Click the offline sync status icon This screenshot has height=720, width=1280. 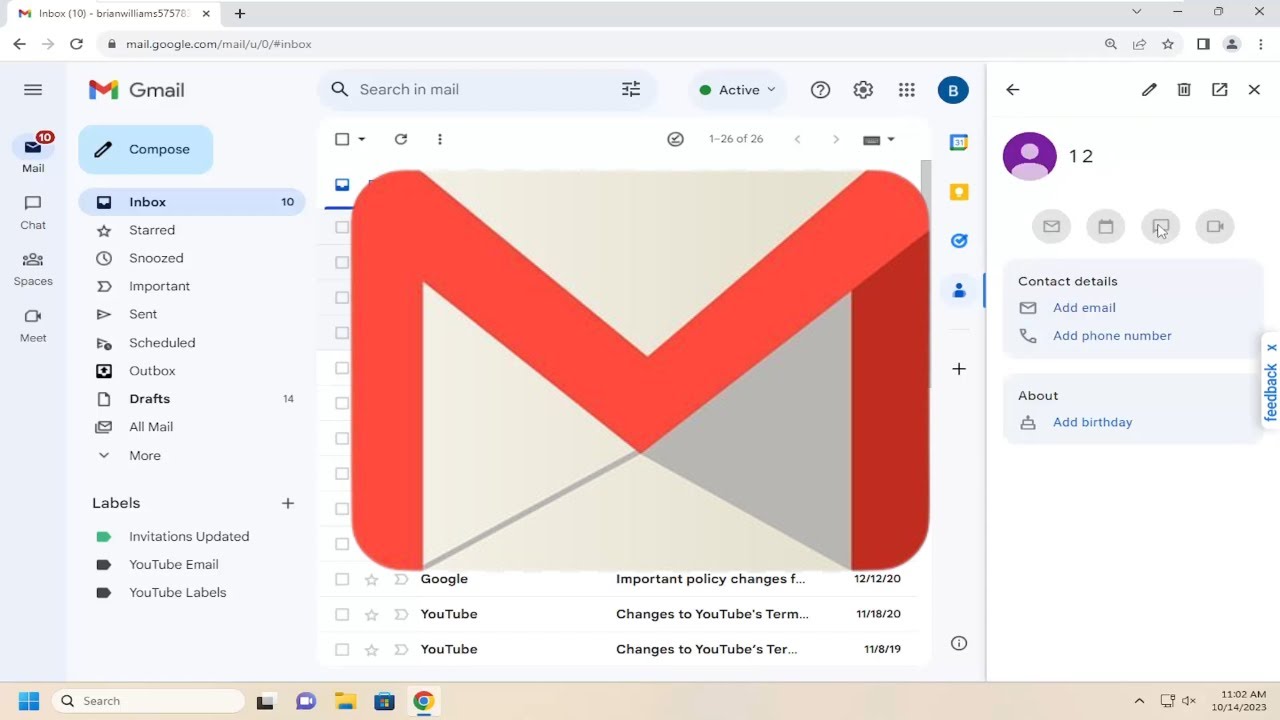[675, 140]
